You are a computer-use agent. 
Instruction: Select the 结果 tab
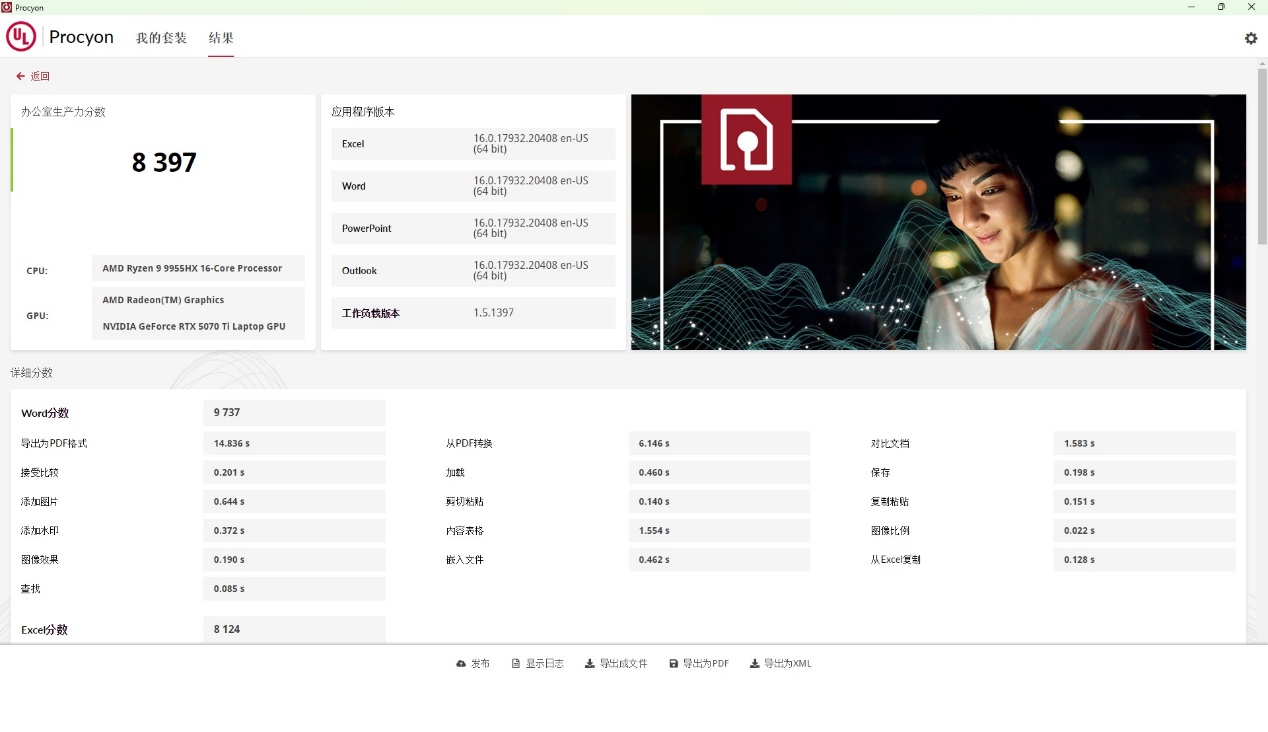pyautogui.click(x=221, y=38)
